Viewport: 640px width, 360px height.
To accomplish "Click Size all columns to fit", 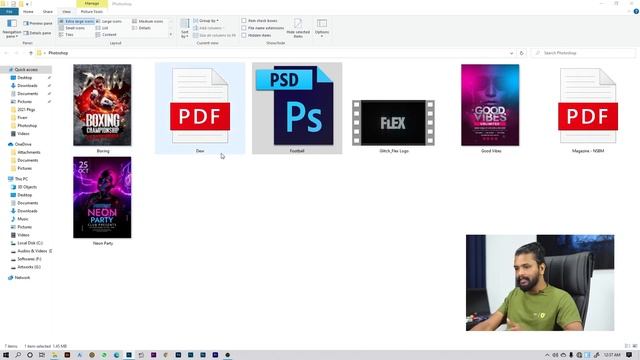I will pos(214,36).
